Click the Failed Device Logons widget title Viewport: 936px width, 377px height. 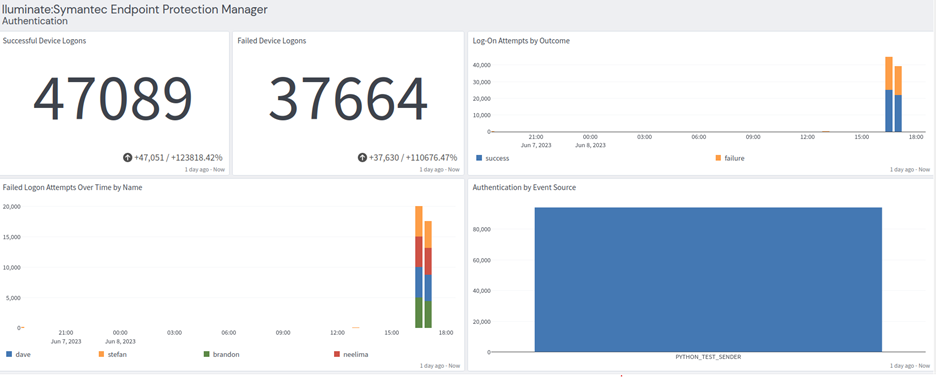coord(272,41)
